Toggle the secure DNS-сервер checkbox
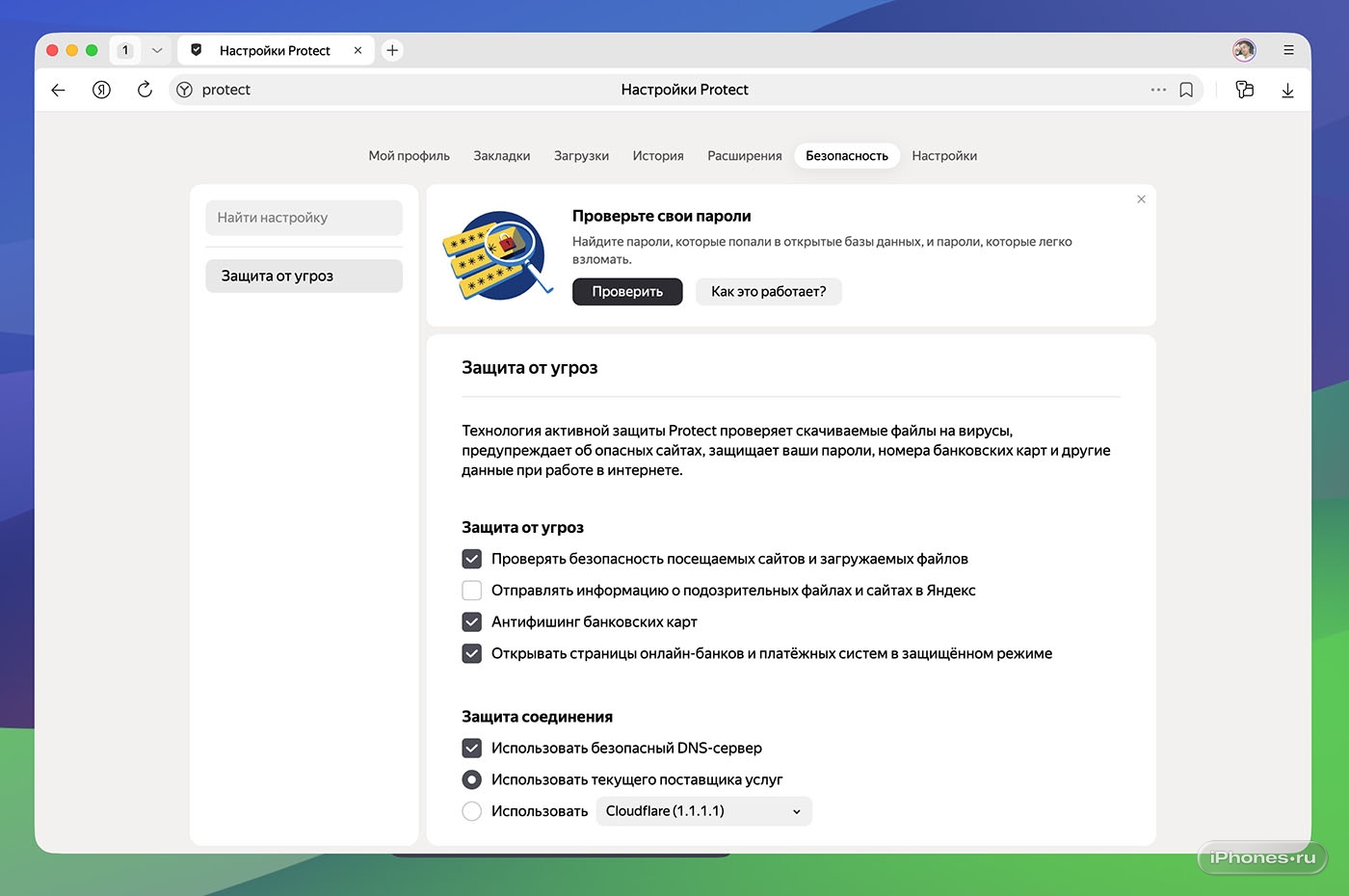Screen dimensions: 1349x896 472,748
